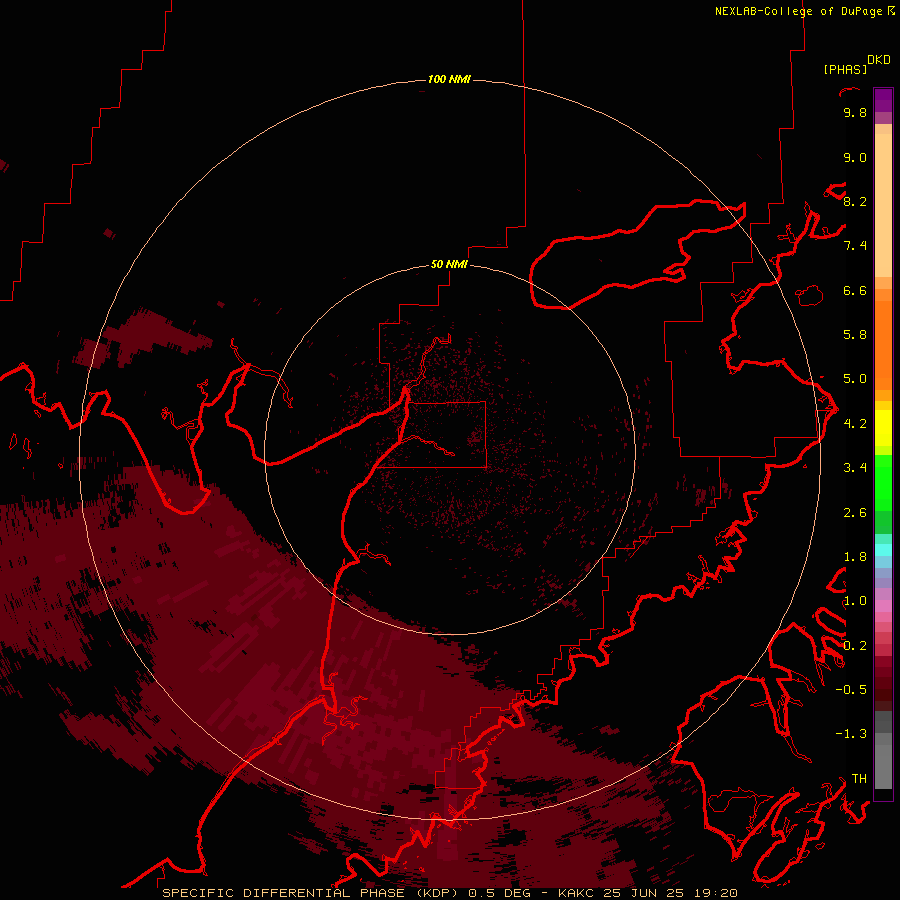The image size is (900, 900).
Task: Click the light peach segment of color bar
Action: coord(883,207)
